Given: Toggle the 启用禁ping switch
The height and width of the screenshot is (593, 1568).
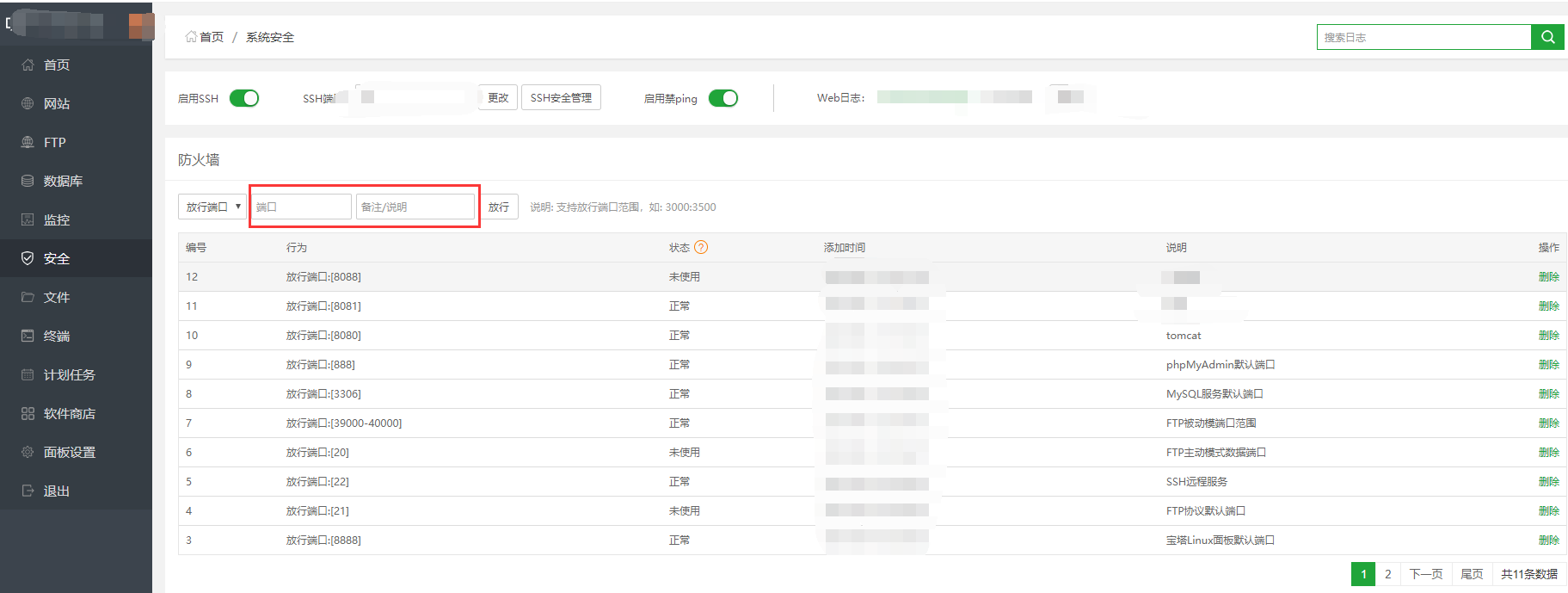Looking at the screenshot, I should pos(723,98).
